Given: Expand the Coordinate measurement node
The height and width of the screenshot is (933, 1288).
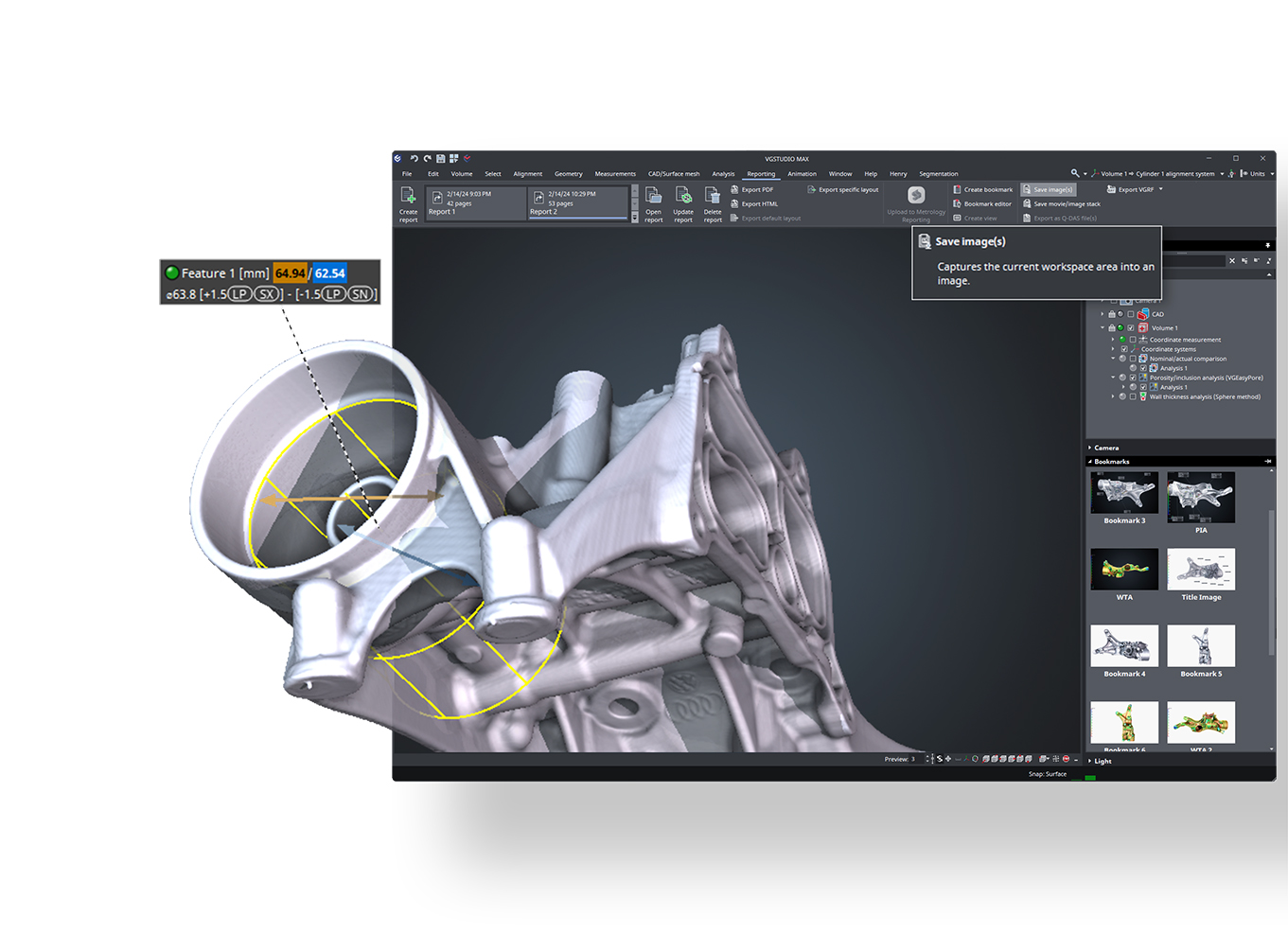Looking at the screenshot, I should tap(1113, 340).
